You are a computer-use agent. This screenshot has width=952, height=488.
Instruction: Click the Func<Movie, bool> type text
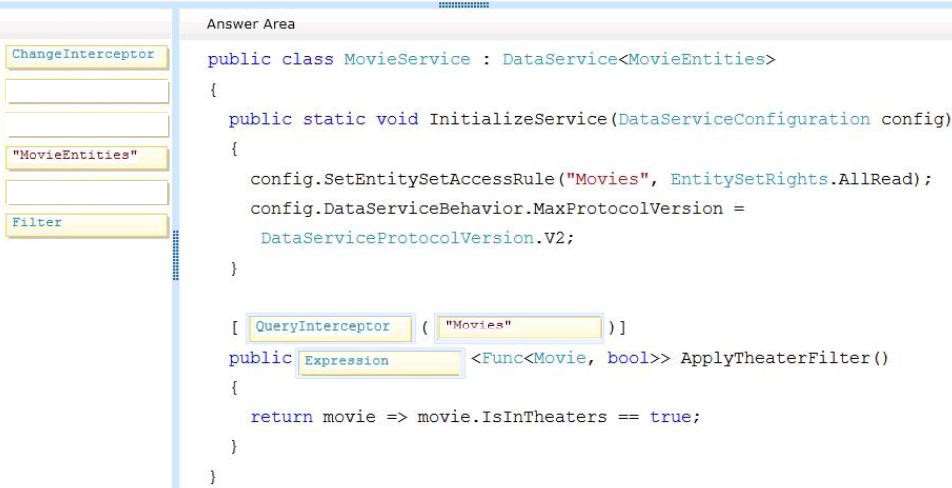[570, 358]
